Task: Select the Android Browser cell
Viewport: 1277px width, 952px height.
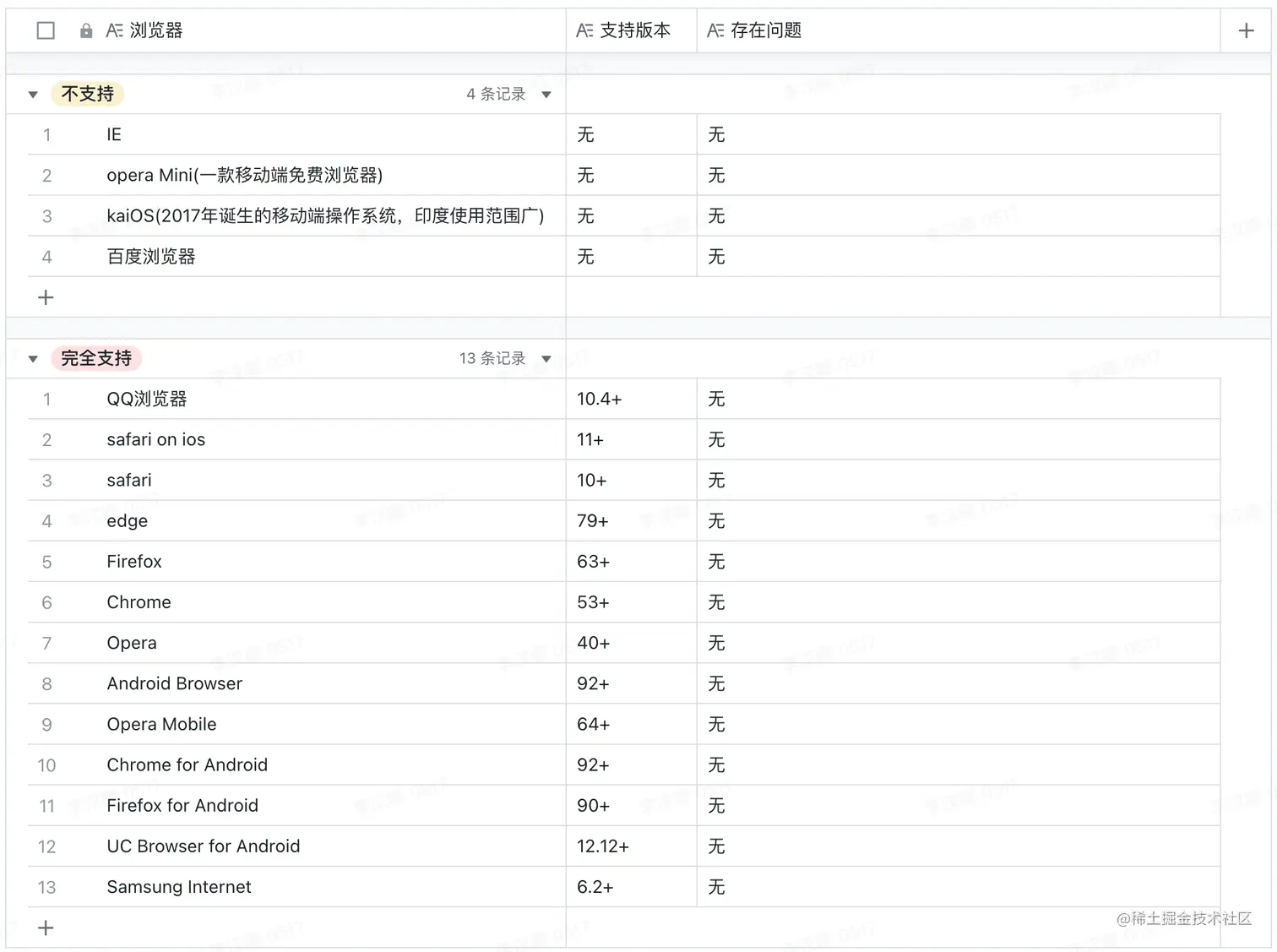Action: tap(296, 683)
